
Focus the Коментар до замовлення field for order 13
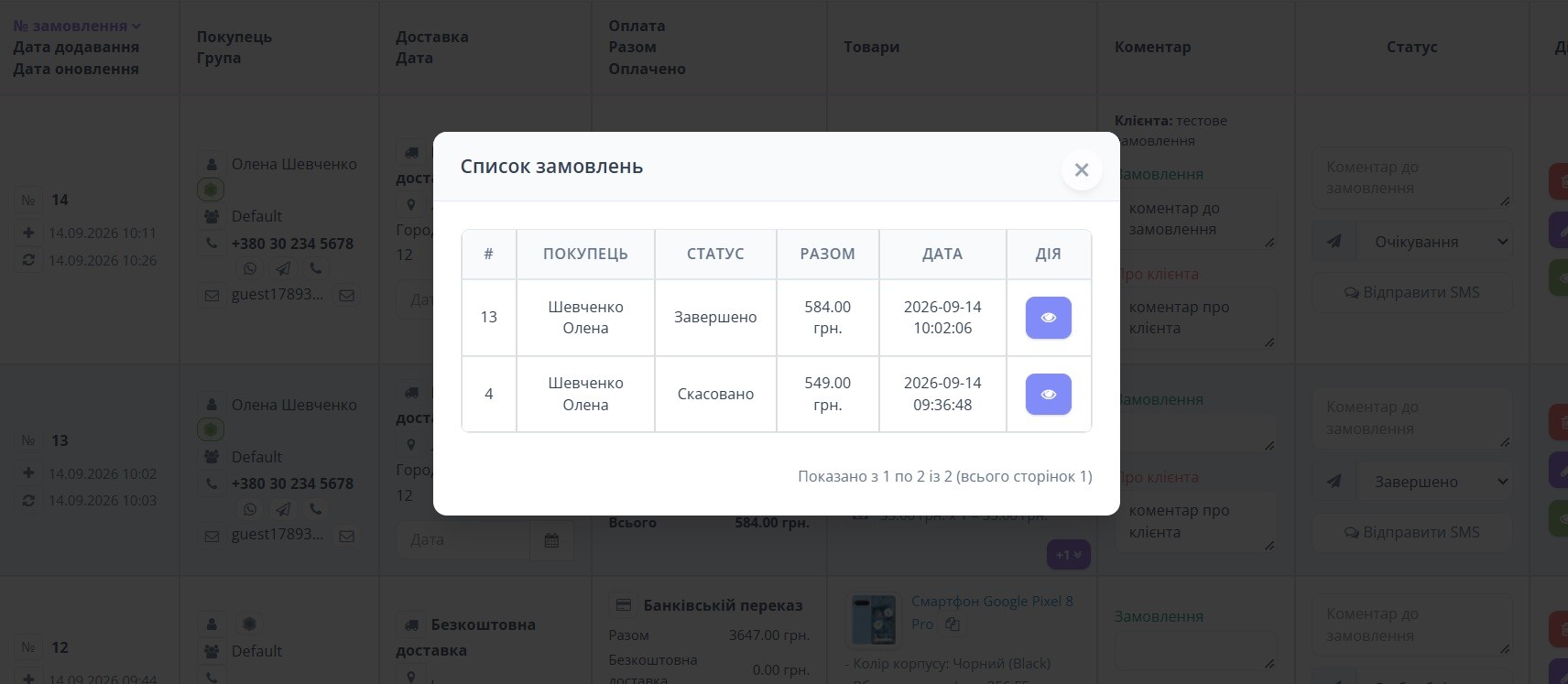(1412, 418)
